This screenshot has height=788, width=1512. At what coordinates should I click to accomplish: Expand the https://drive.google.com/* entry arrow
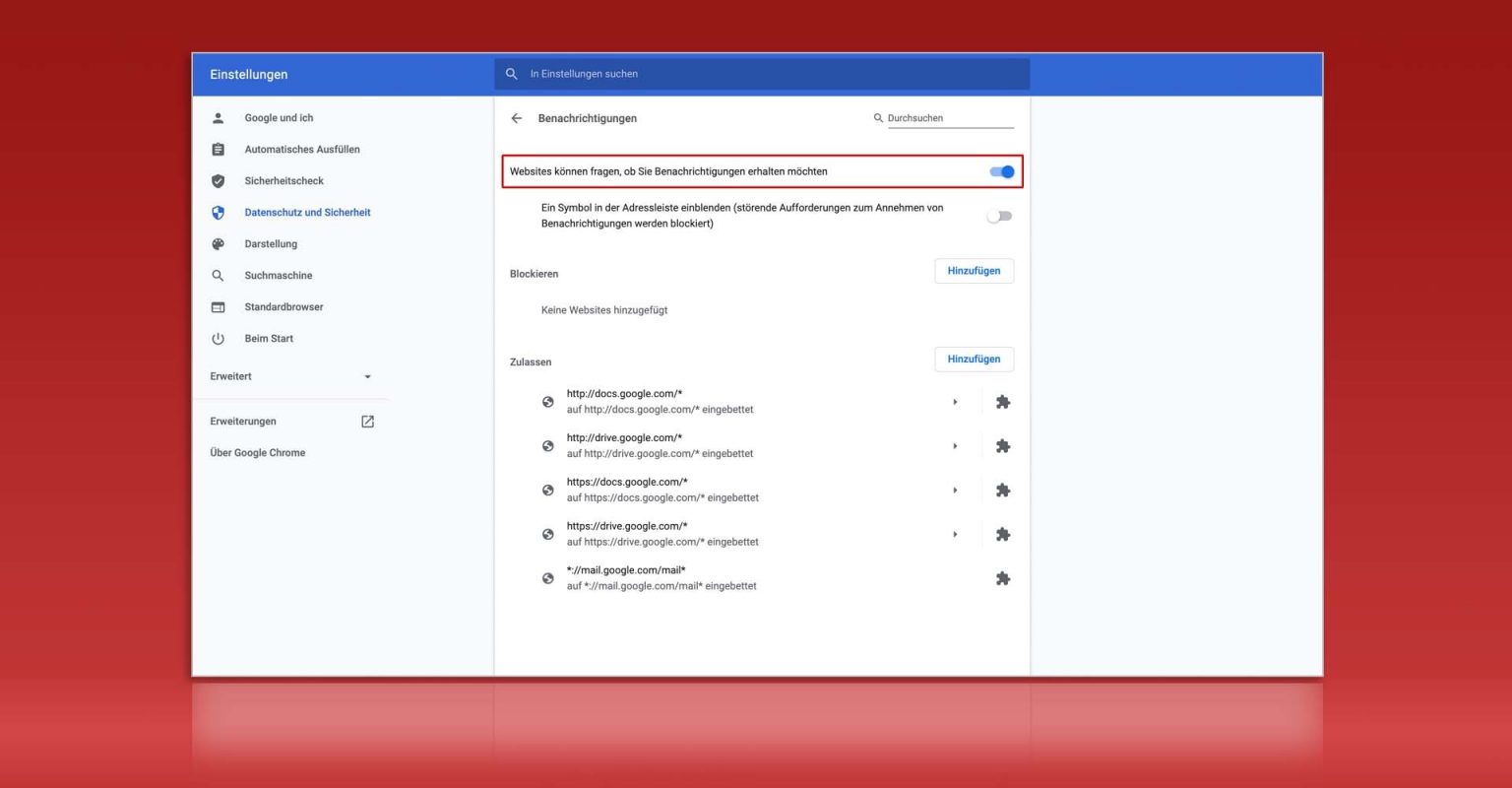[x=955, y=534]
